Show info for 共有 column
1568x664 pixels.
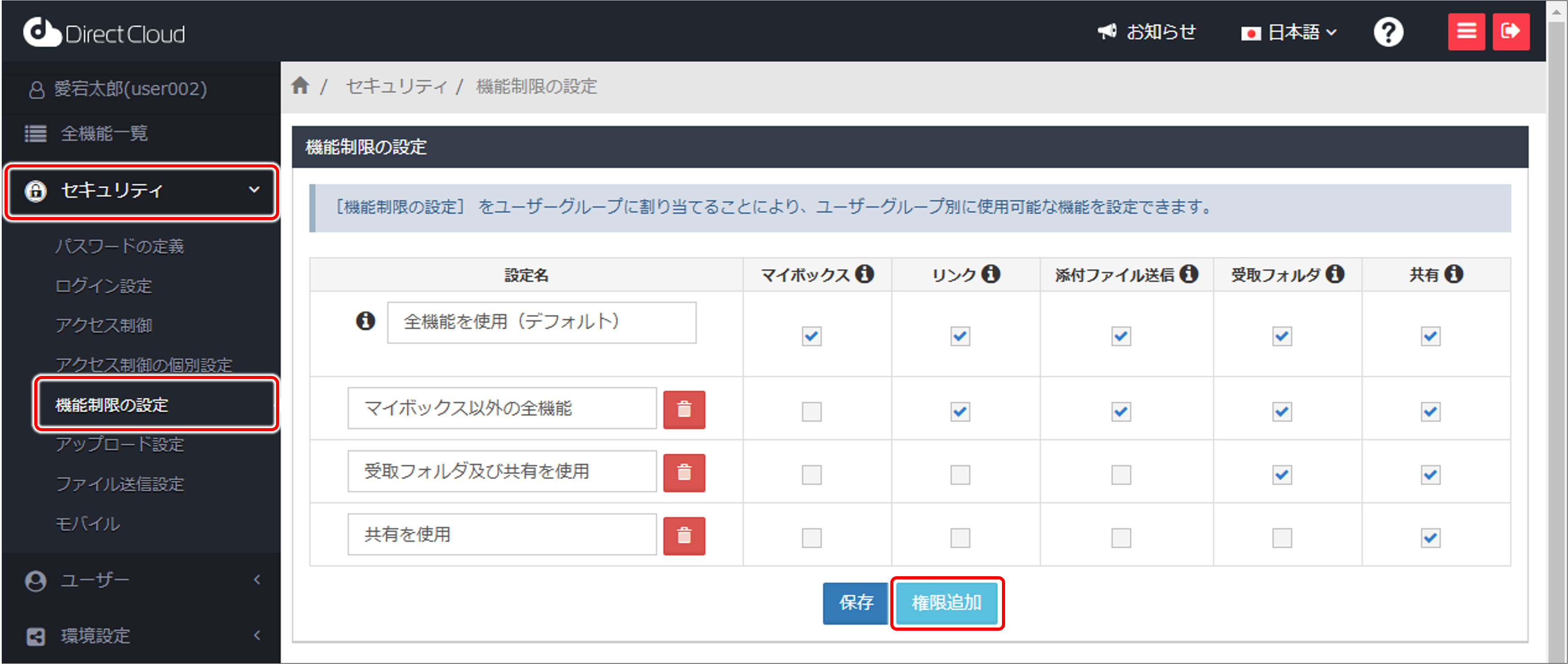[1454, 274]
